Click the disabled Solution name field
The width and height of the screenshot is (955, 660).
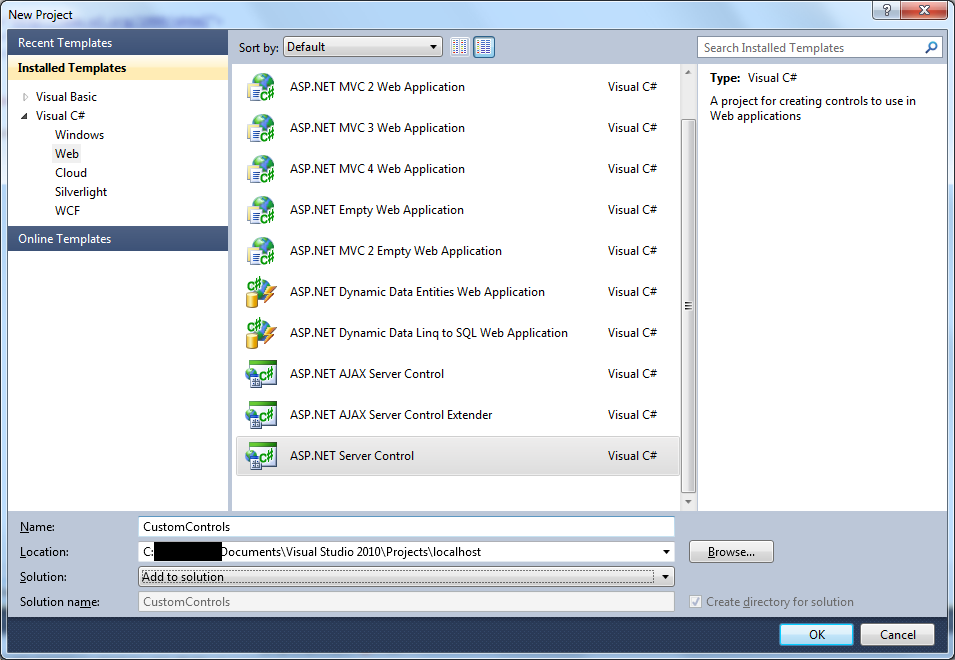pos(406,602)
